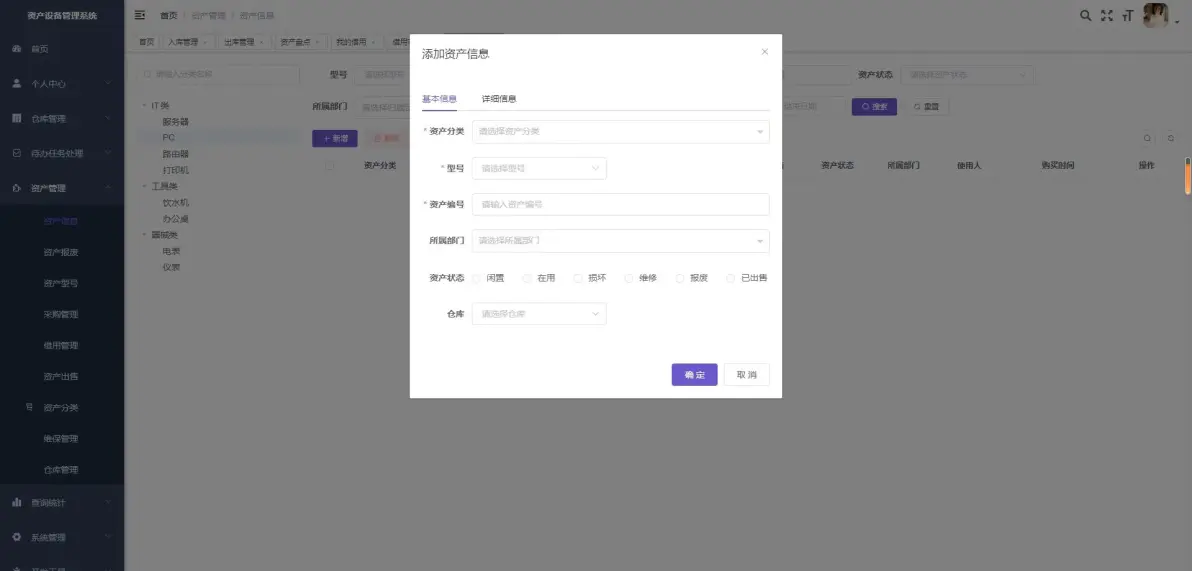Expand the 仓库管理 sidebar chevron
Image resolution: width=1192 pixels, height=571 pixels.
(x=108, y=119)
